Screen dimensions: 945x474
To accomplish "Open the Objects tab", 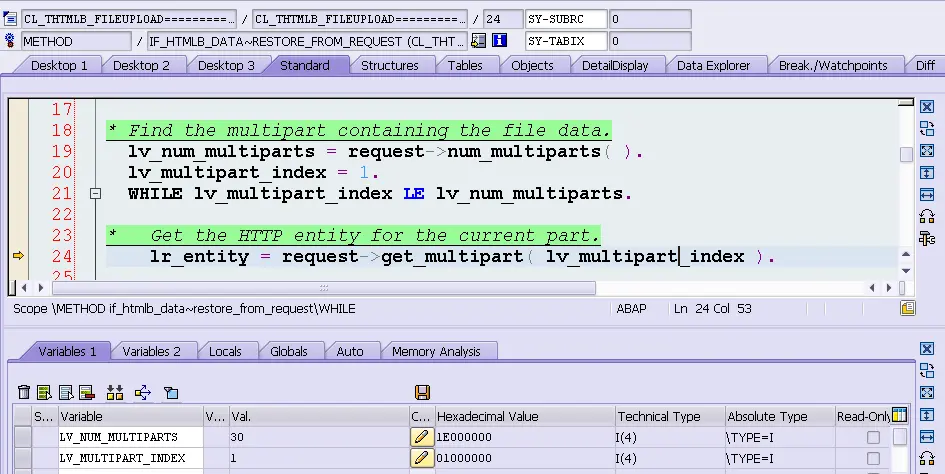I will tap(532, 65).
